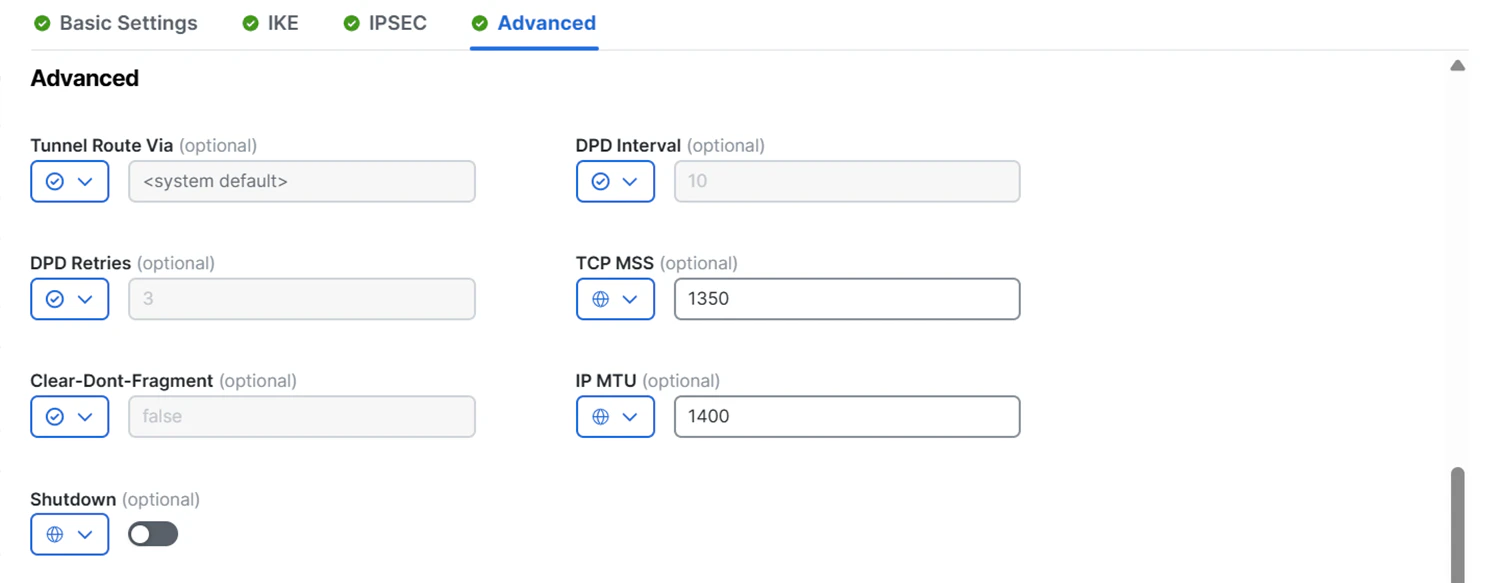Click the IP MTU field showing 1400
1500x583 pixels.
tap(847, 417)
